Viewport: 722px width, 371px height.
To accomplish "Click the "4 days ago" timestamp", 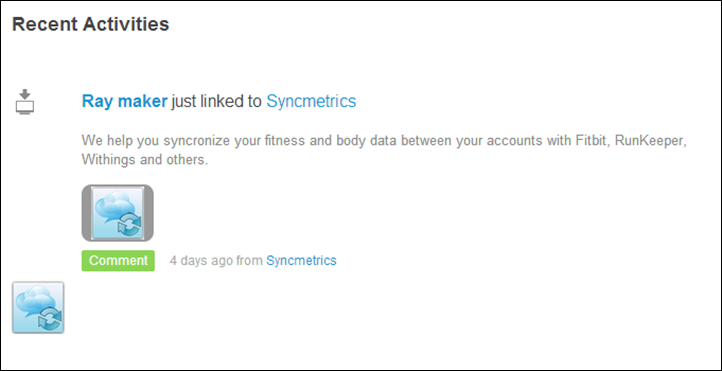I will [x=201, y=261].
